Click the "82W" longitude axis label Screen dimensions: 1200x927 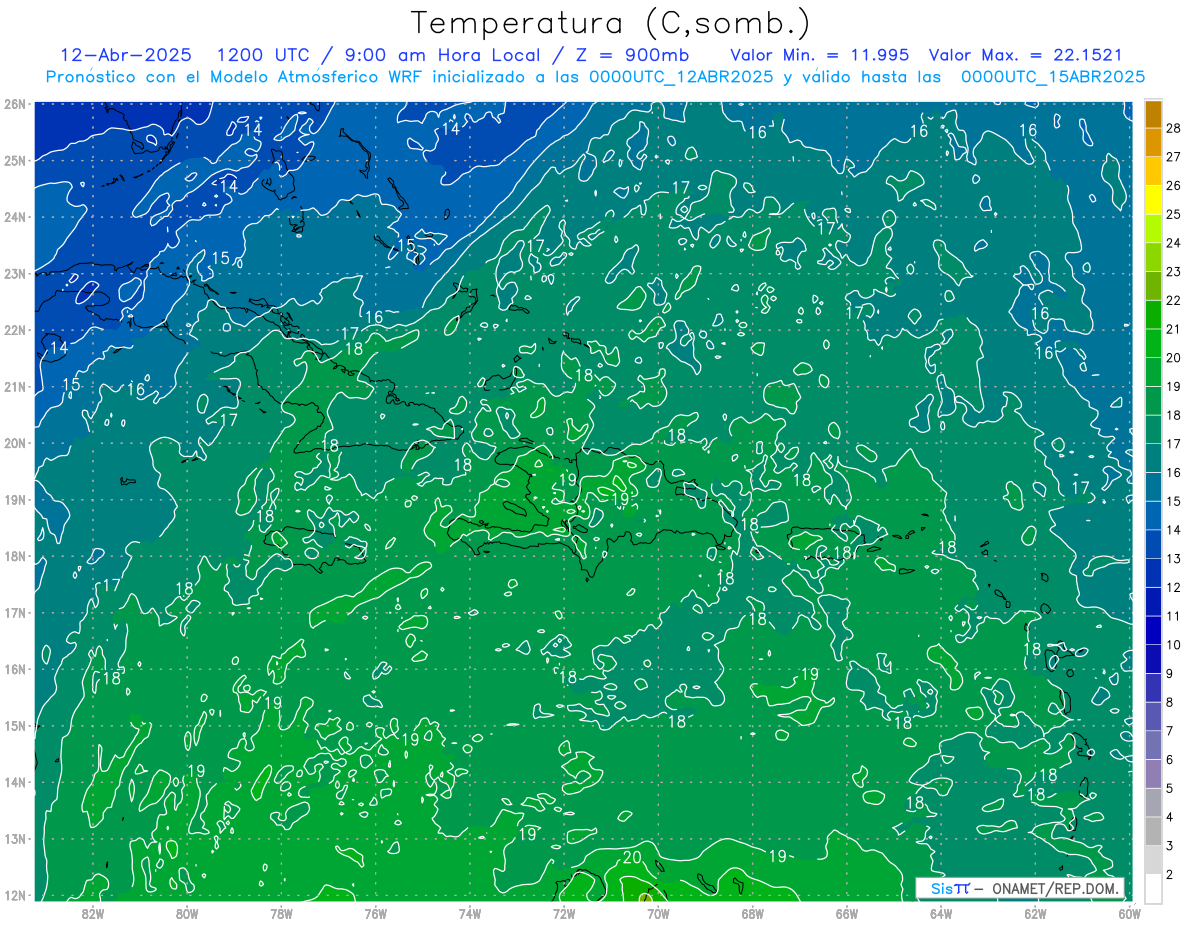(x=93, y=913)
